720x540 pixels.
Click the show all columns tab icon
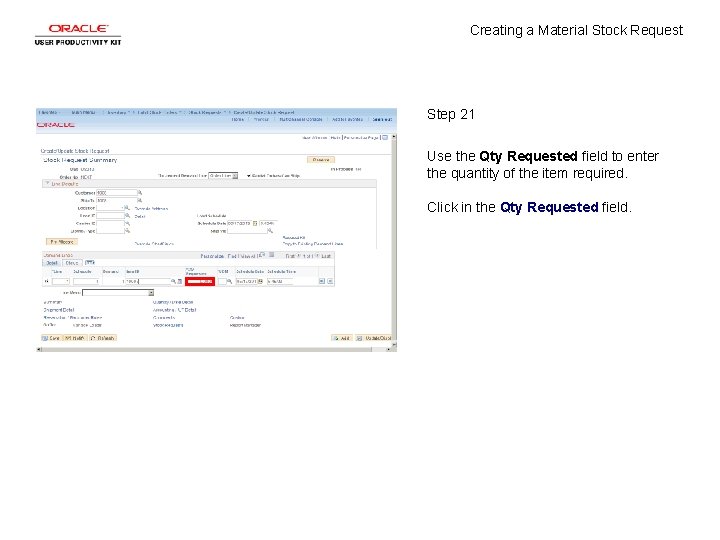pos(90,263)
